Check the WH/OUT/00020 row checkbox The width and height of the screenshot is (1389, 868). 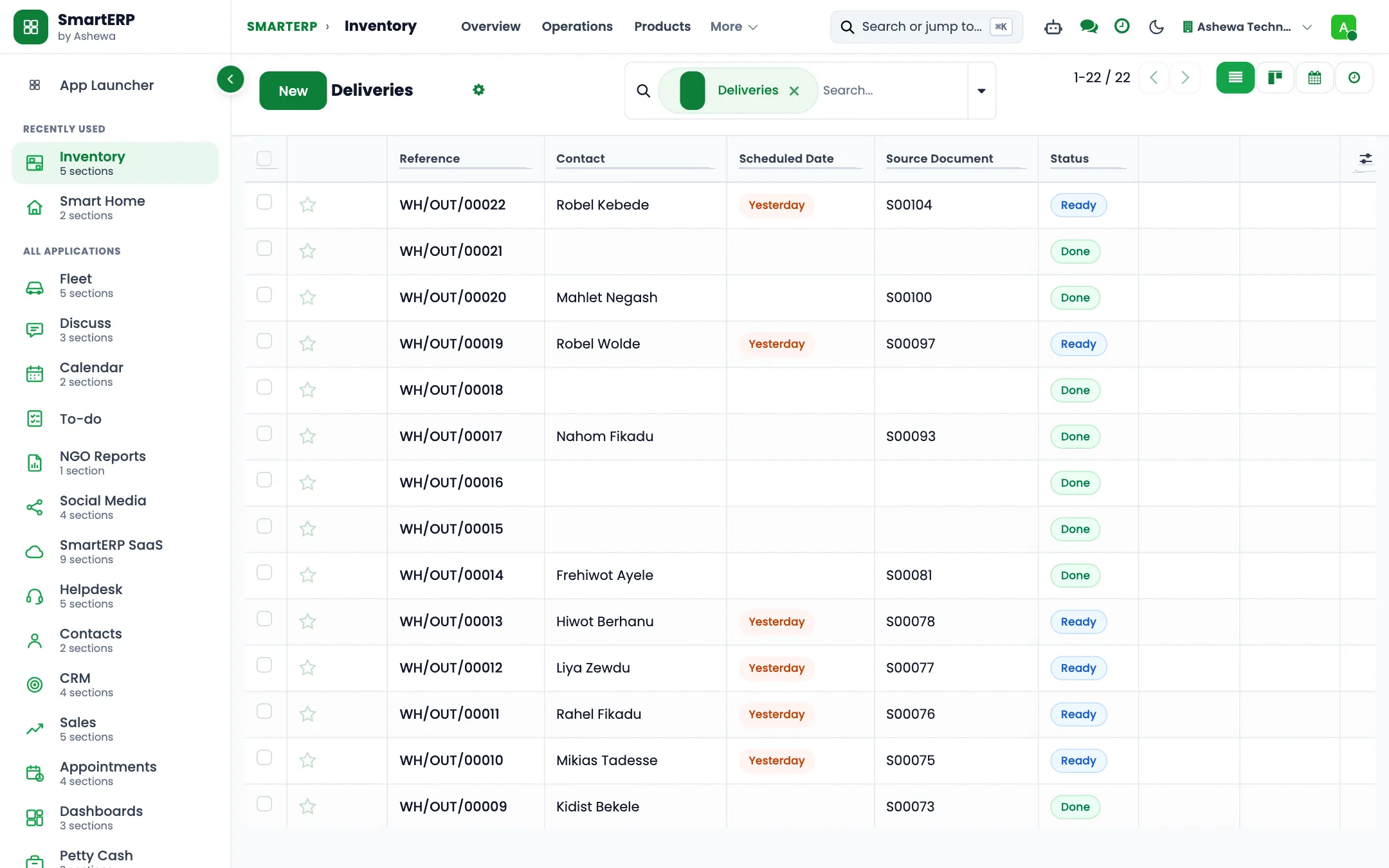click(264, 294)
